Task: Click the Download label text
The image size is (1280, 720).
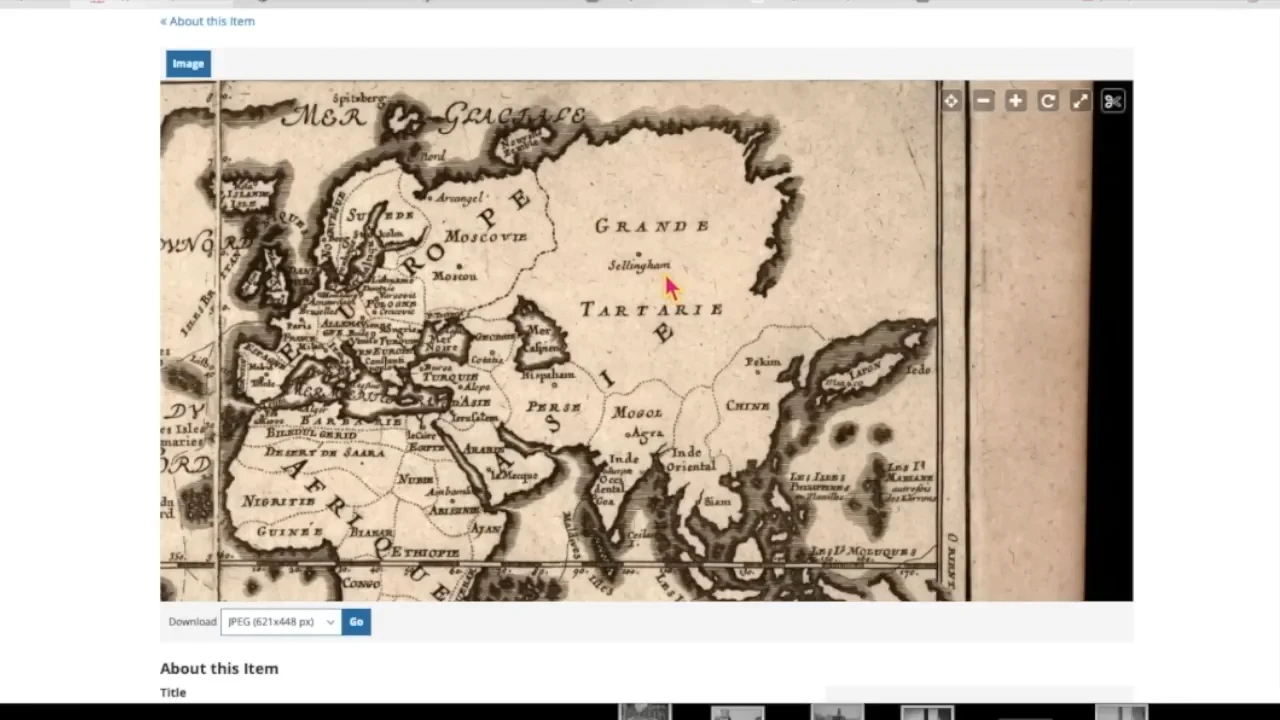Action: click(192, 622)
